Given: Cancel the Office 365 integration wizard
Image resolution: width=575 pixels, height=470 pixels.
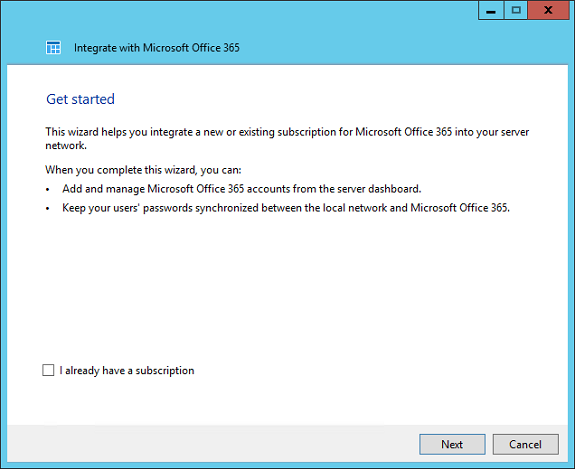Looking at the screenshot, I should (x=525, y=444).
